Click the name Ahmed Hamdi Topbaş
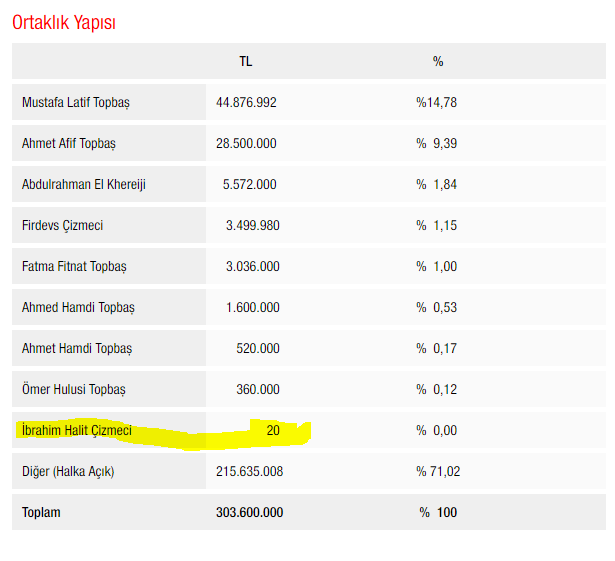615x561 pixels. coord(78,308)
